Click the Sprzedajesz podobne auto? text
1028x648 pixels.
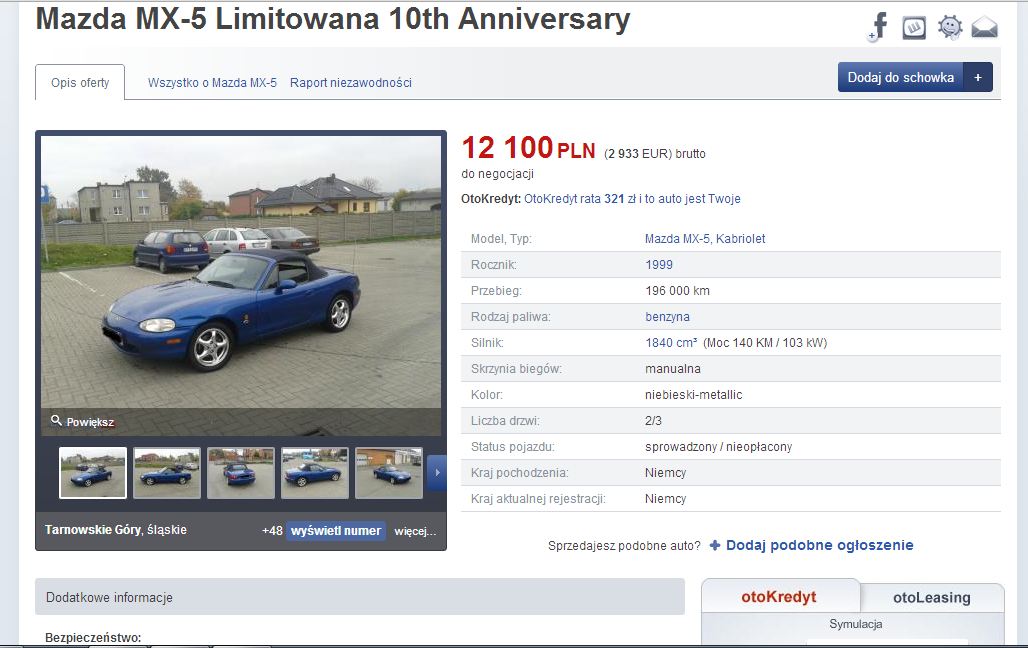click(624, 546)
